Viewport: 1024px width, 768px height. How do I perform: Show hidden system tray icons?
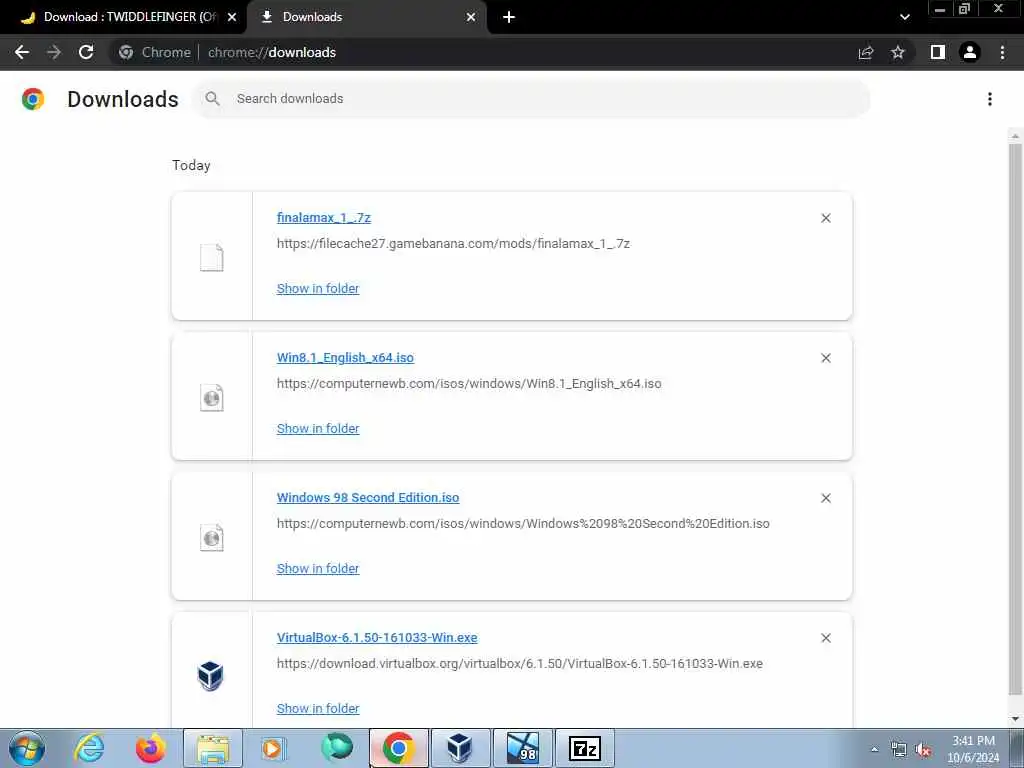click(874, 750)
